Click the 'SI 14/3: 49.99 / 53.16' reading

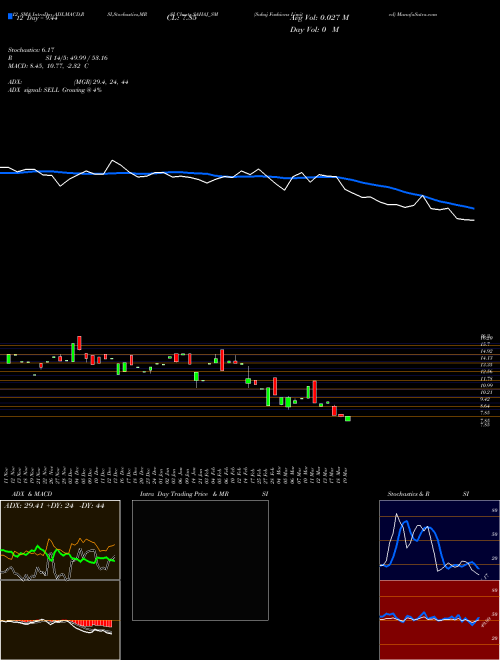[x=77, y=58]
